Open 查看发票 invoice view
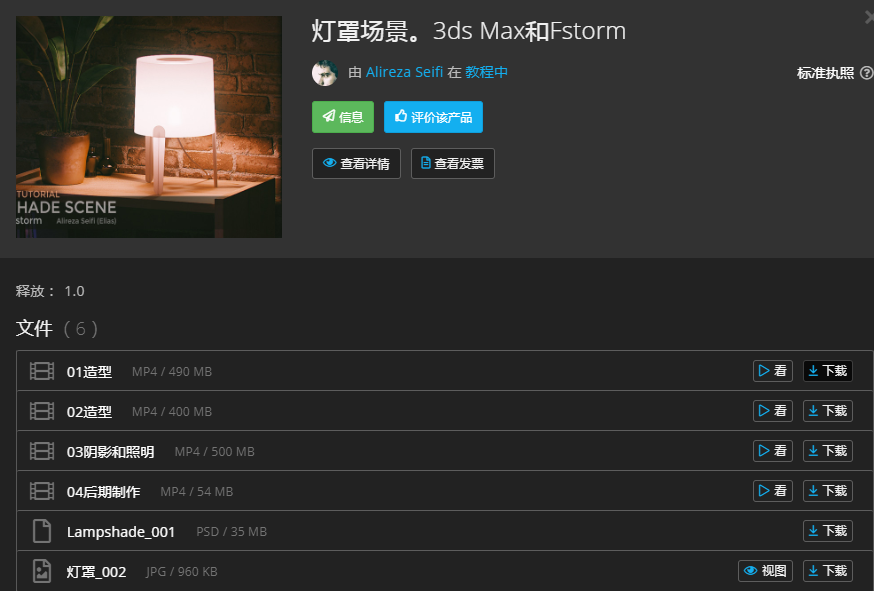 (453, 163)
